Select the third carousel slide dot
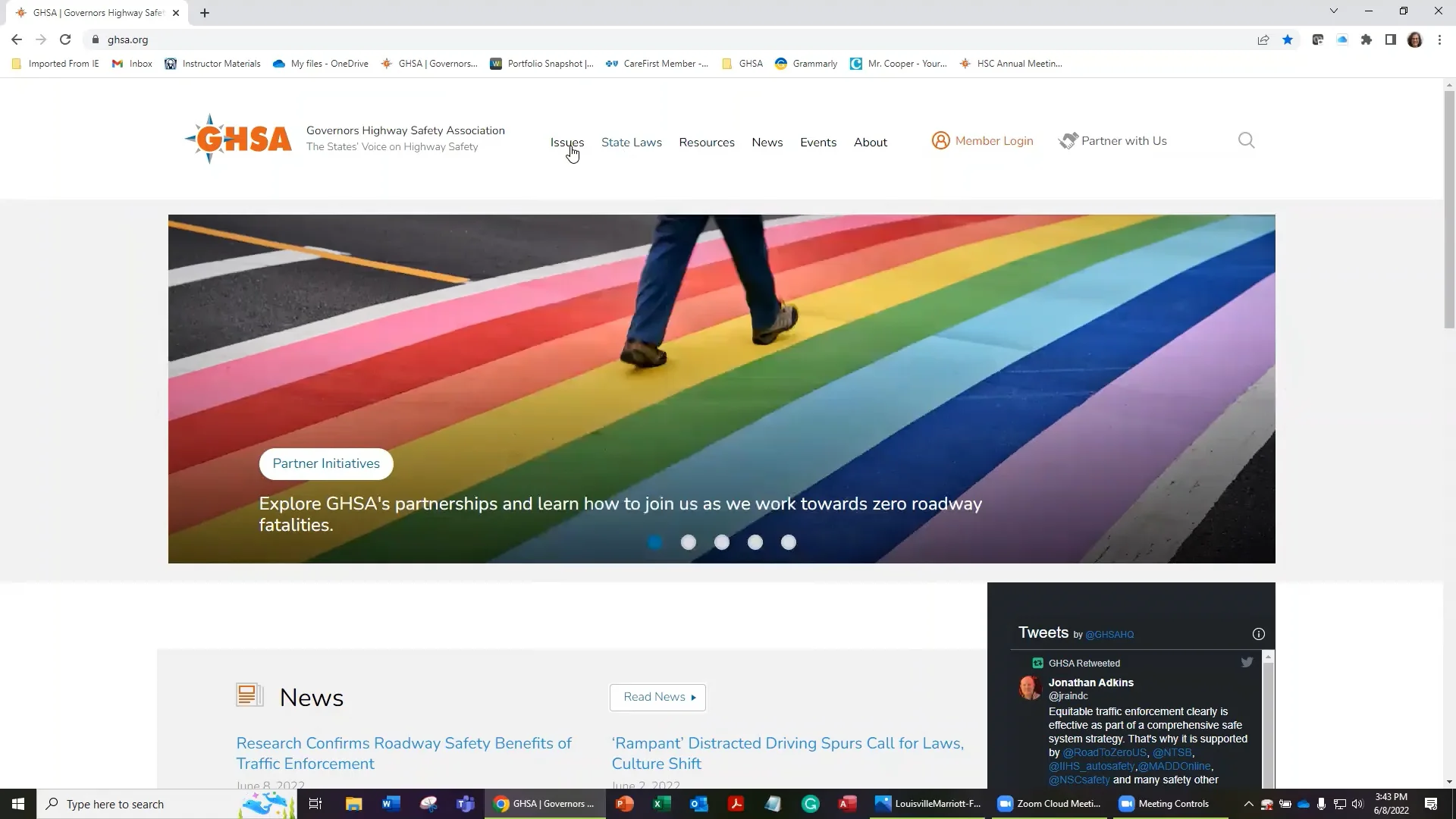1456x819 pixels. coord(722,542)
